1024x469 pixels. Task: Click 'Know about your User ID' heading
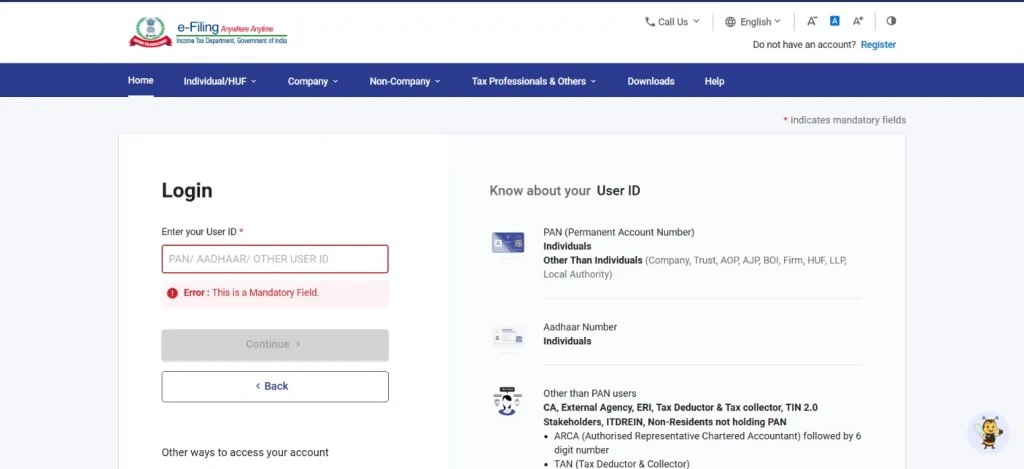565,191
